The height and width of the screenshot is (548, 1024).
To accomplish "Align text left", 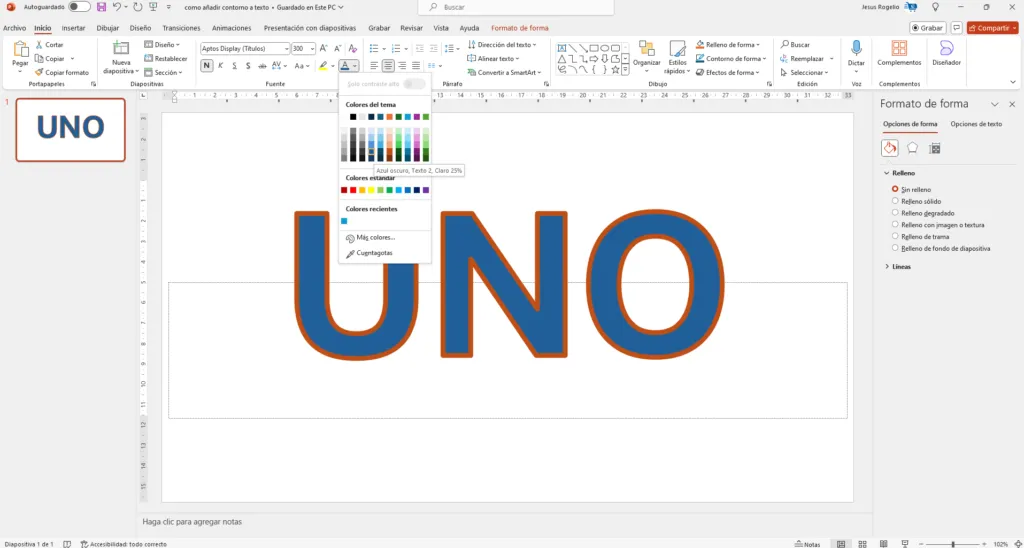I will click(x=374, y=65).
